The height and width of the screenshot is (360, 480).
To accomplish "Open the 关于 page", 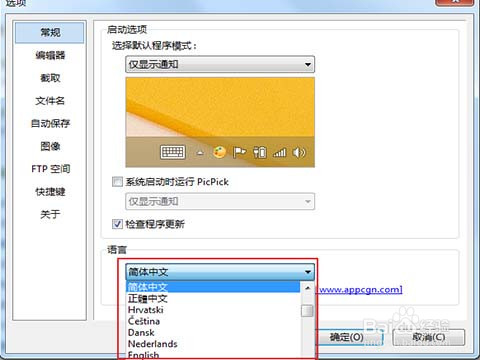I will click(50, 214).
